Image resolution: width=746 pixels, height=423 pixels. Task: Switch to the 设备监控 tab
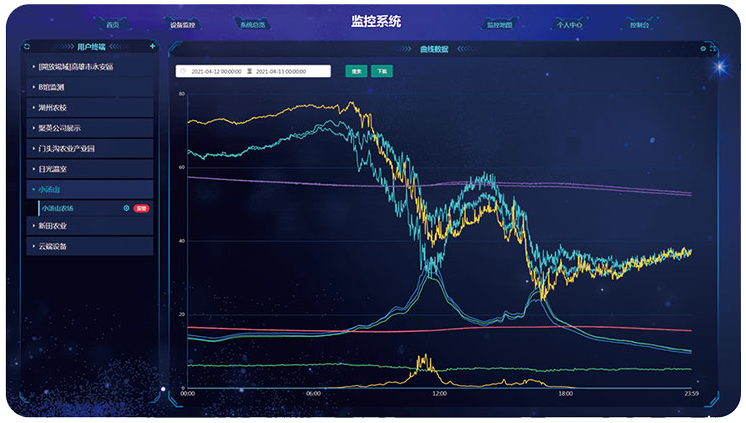tap(184, 24)
